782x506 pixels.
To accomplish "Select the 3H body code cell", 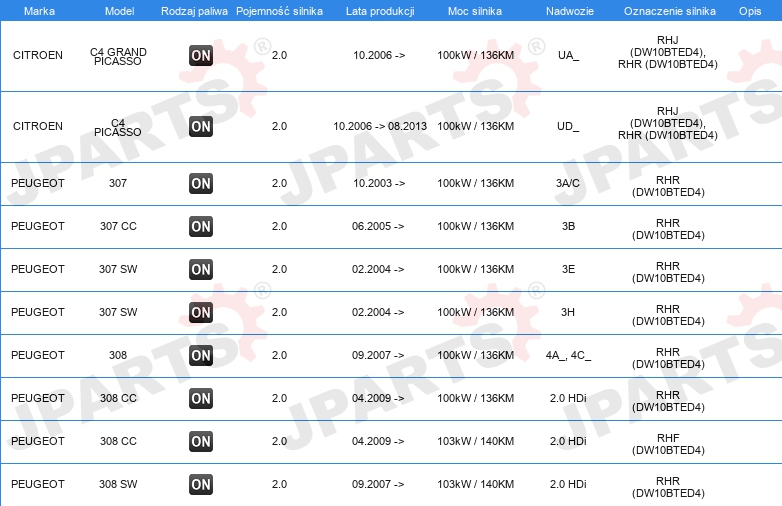I will [568, 312].
